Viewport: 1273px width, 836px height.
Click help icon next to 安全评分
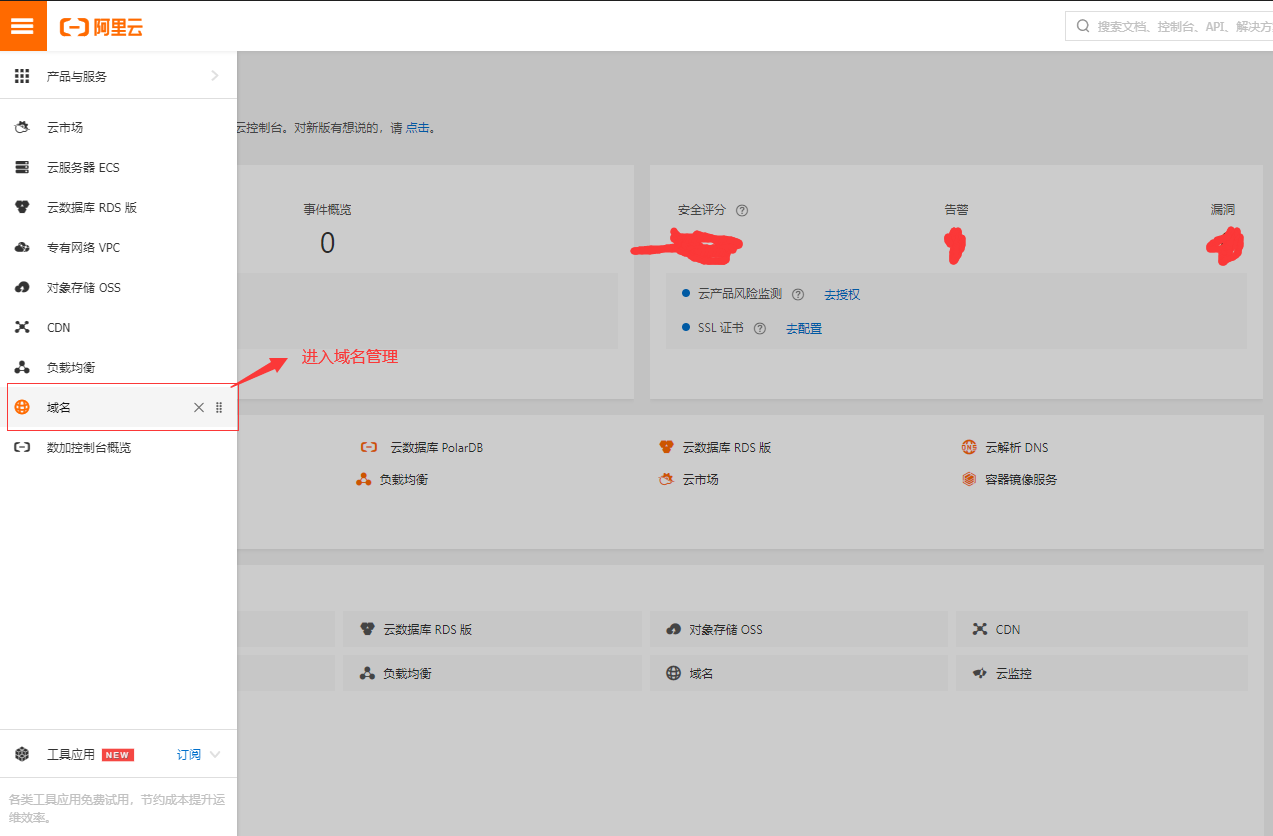pos(742,211)
